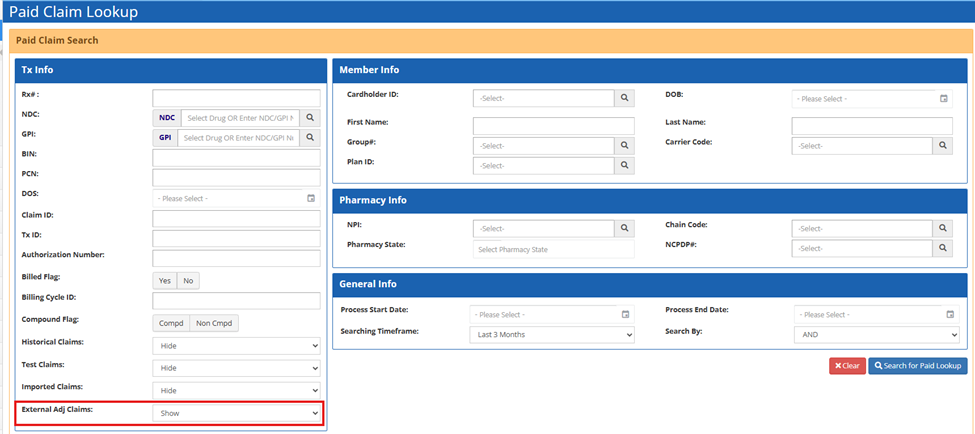Open the DOB calendar icon

pos(943,99)
